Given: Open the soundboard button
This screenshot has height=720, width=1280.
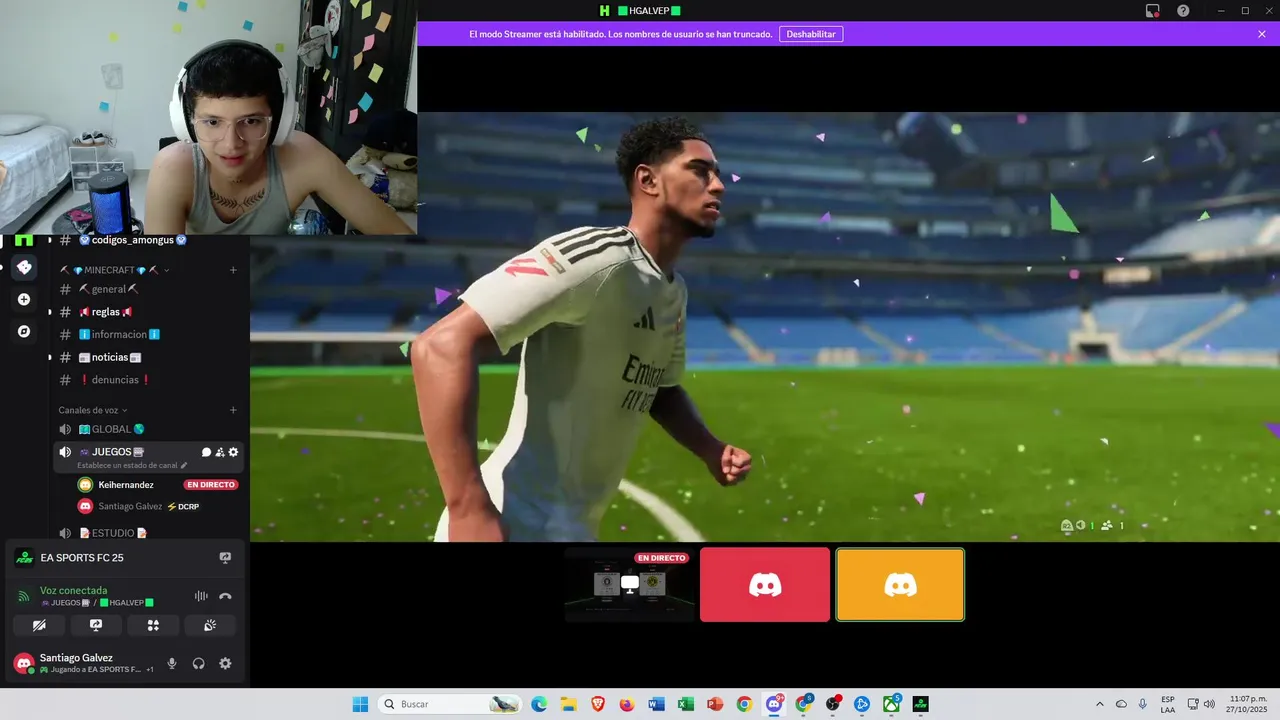Looking at the screenshot, I should 210,625.
